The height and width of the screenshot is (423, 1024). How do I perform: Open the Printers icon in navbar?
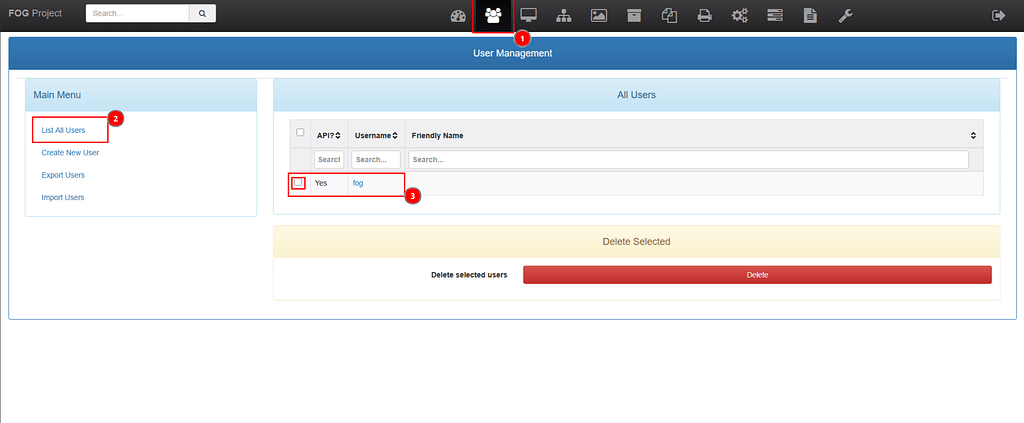(x=704, y=15)
